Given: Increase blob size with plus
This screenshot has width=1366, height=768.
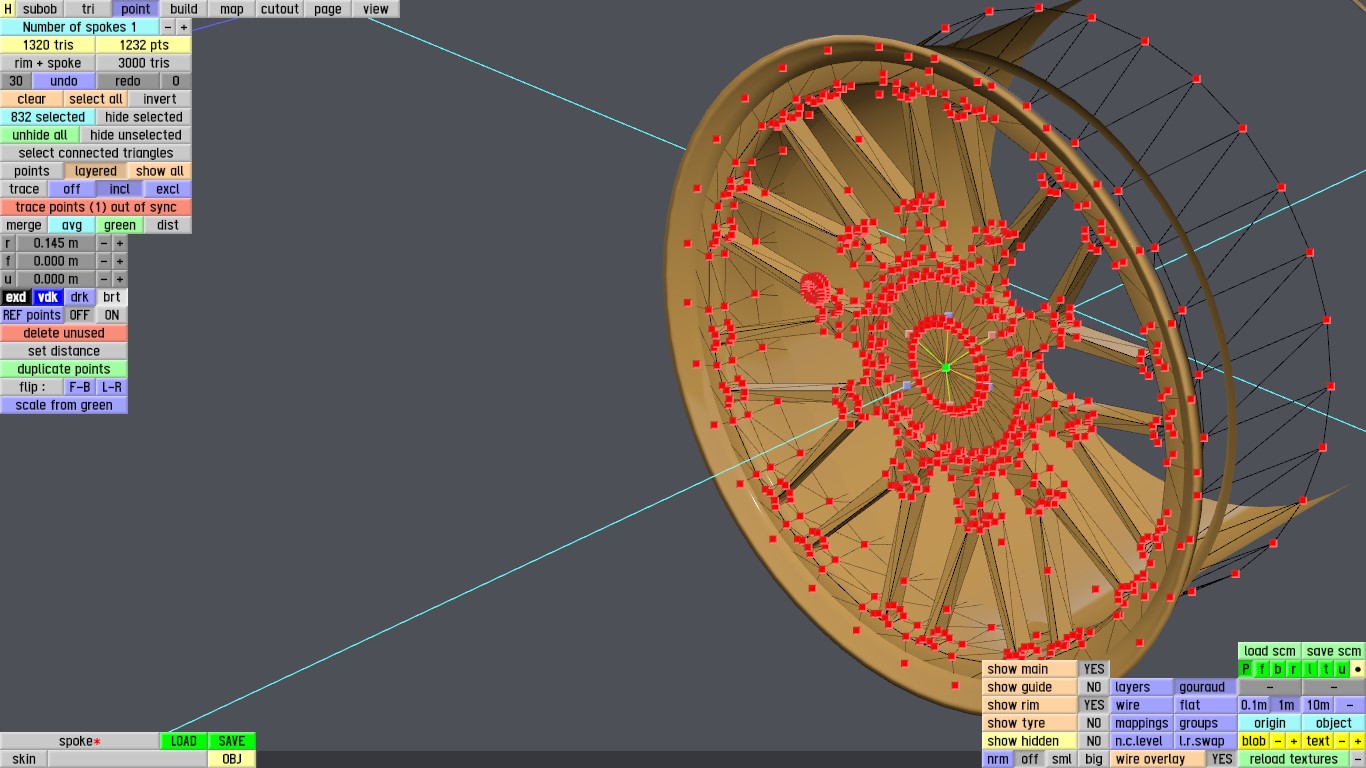Looking at the screenshot, I should point(1294,741).
